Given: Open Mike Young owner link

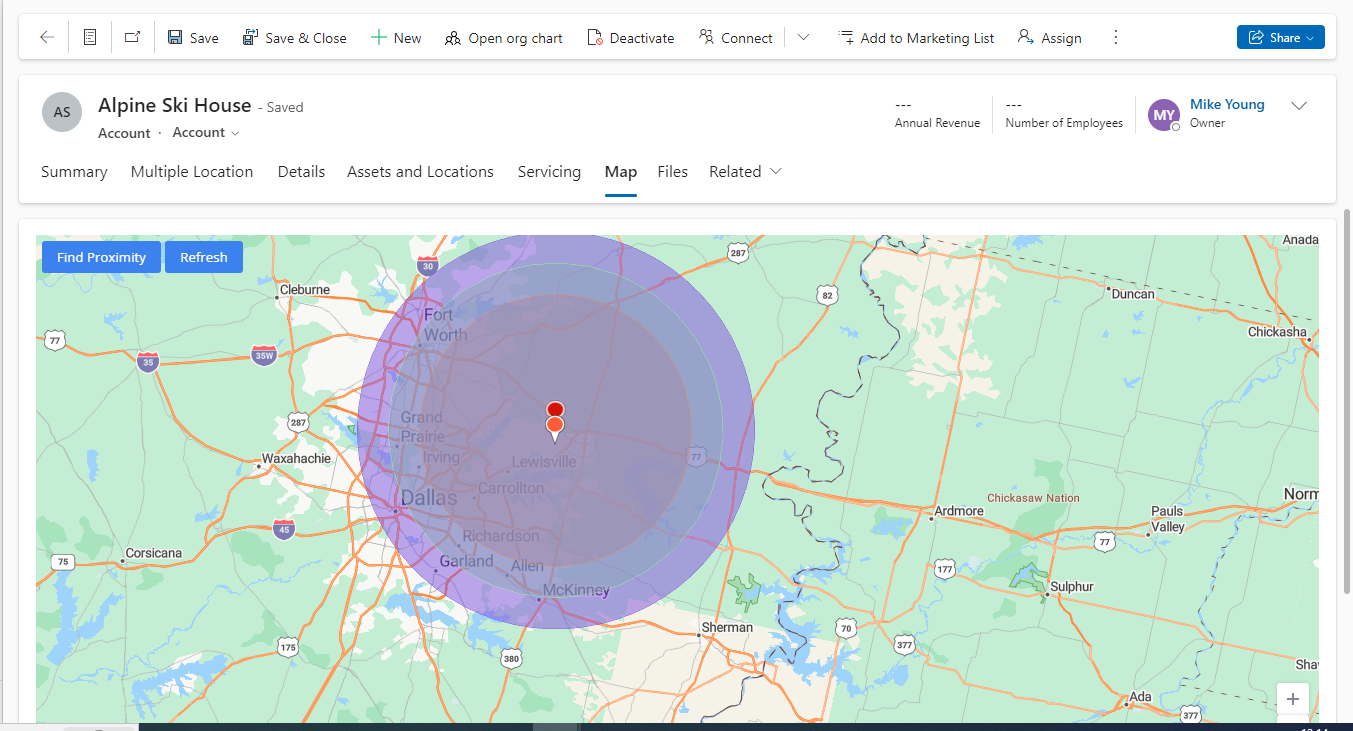Looking at the screenshot, I should 1227,104.
